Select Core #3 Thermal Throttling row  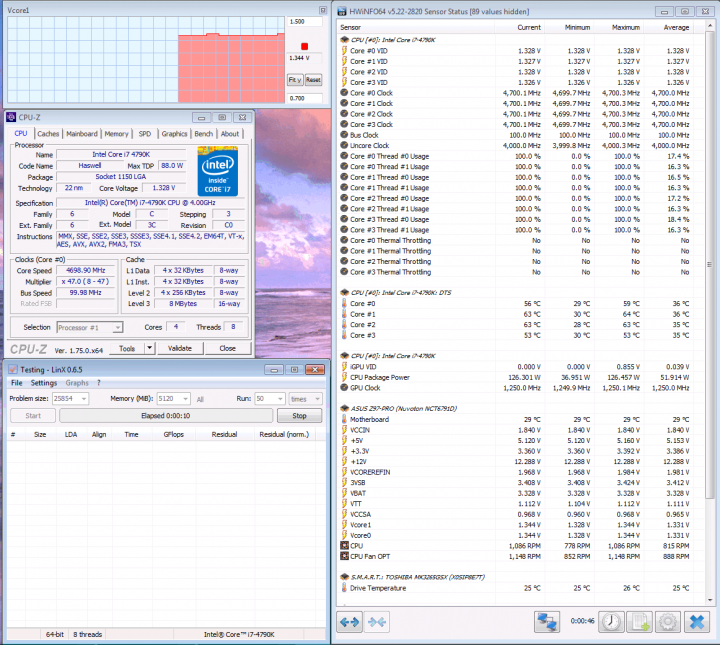point(515,272)
